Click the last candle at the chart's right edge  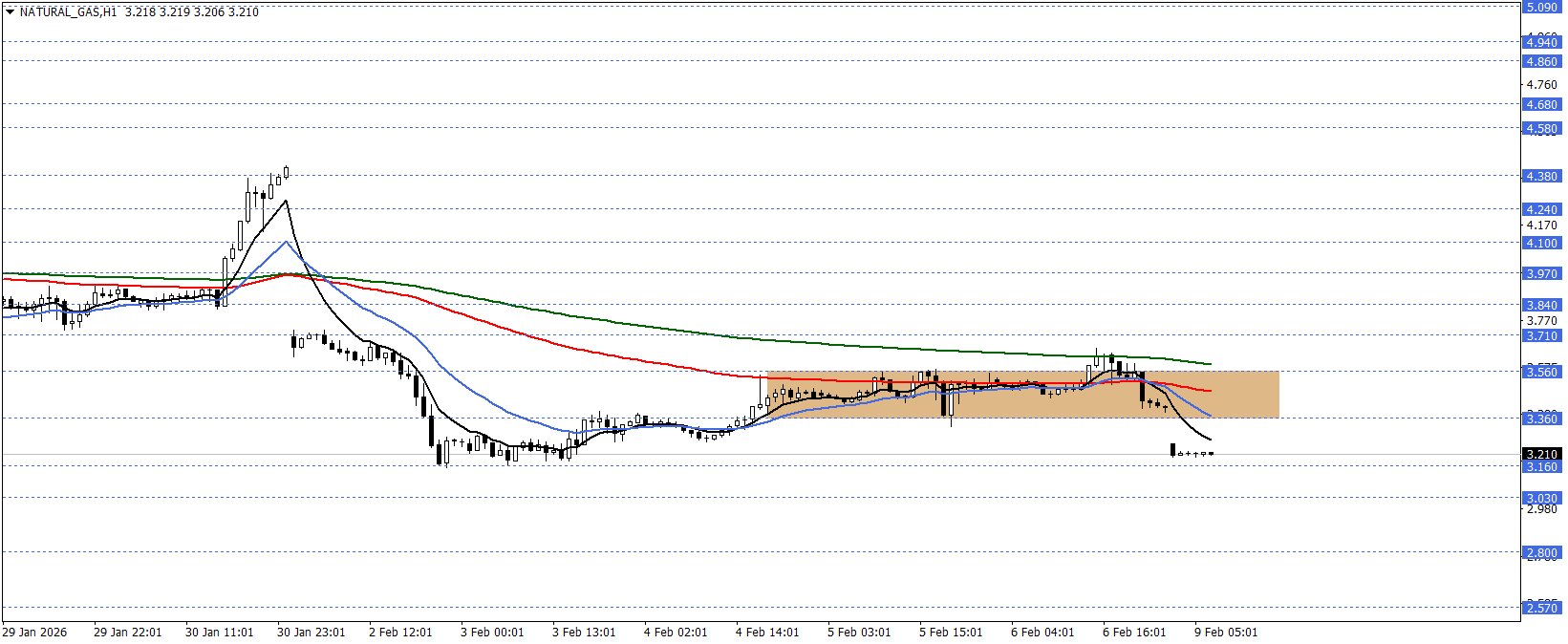click(x=1211, y=453)
